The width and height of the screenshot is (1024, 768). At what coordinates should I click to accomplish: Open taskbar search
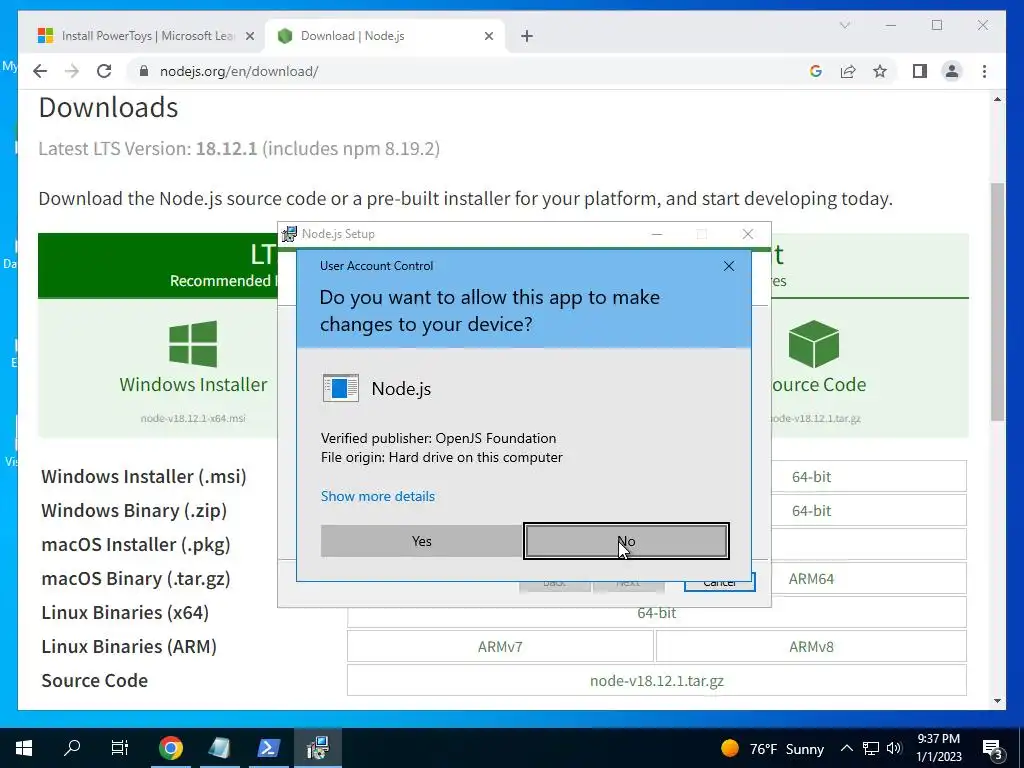click(72, 748)
